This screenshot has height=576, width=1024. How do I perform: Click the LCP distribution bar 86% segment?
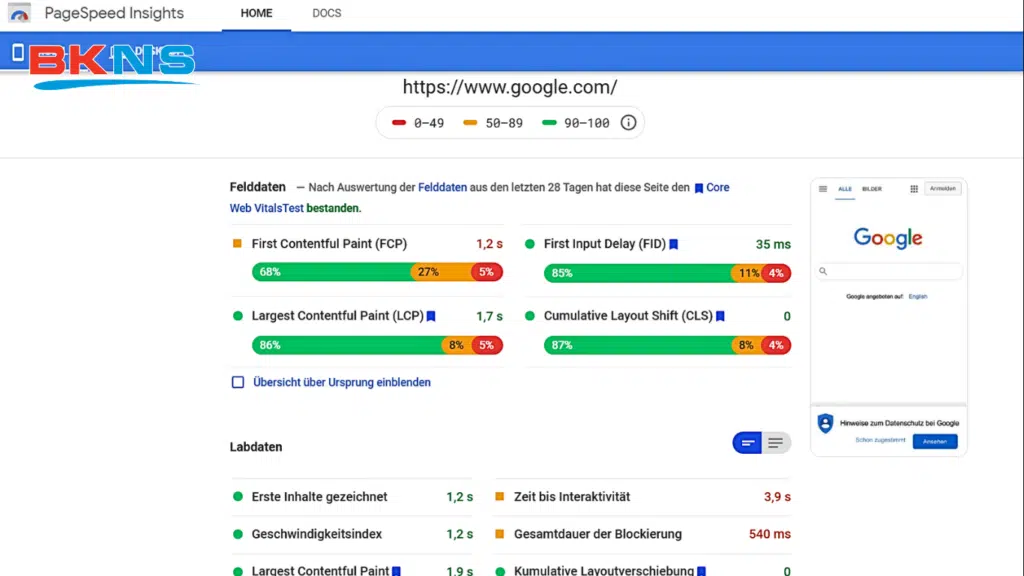point(347,345)
